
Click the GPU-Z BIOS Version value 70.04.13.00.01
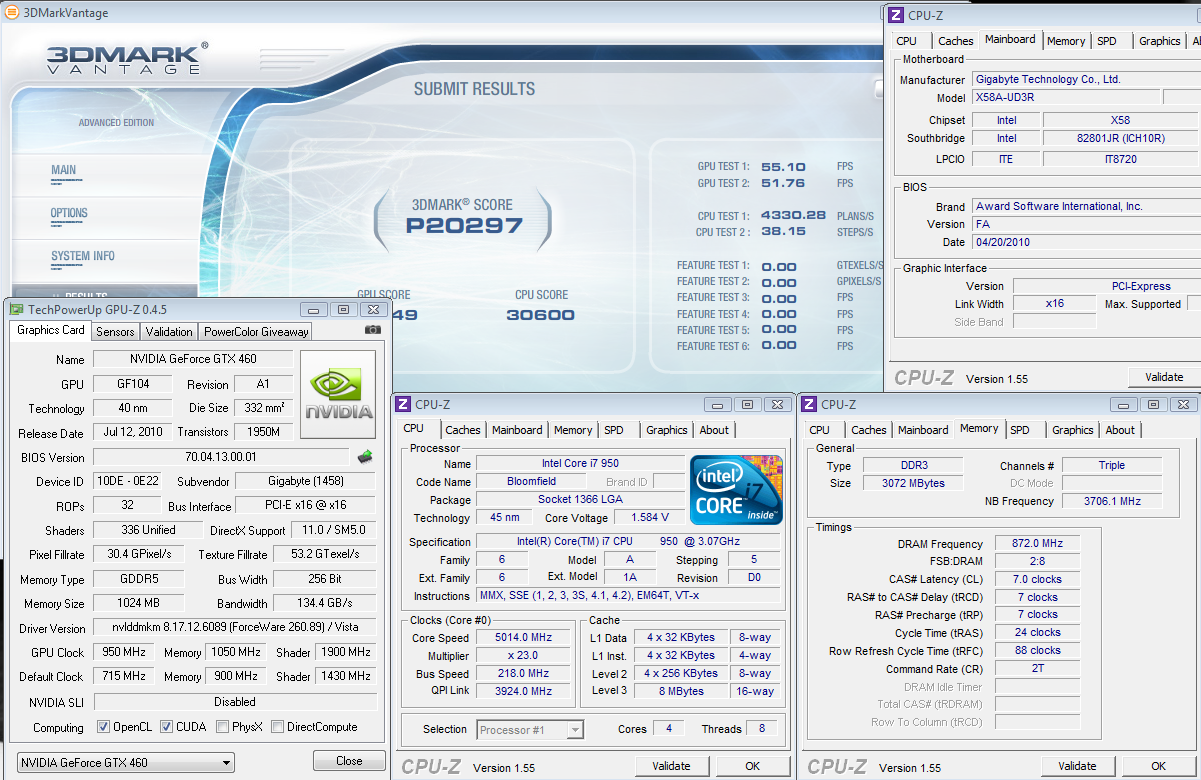221,457
